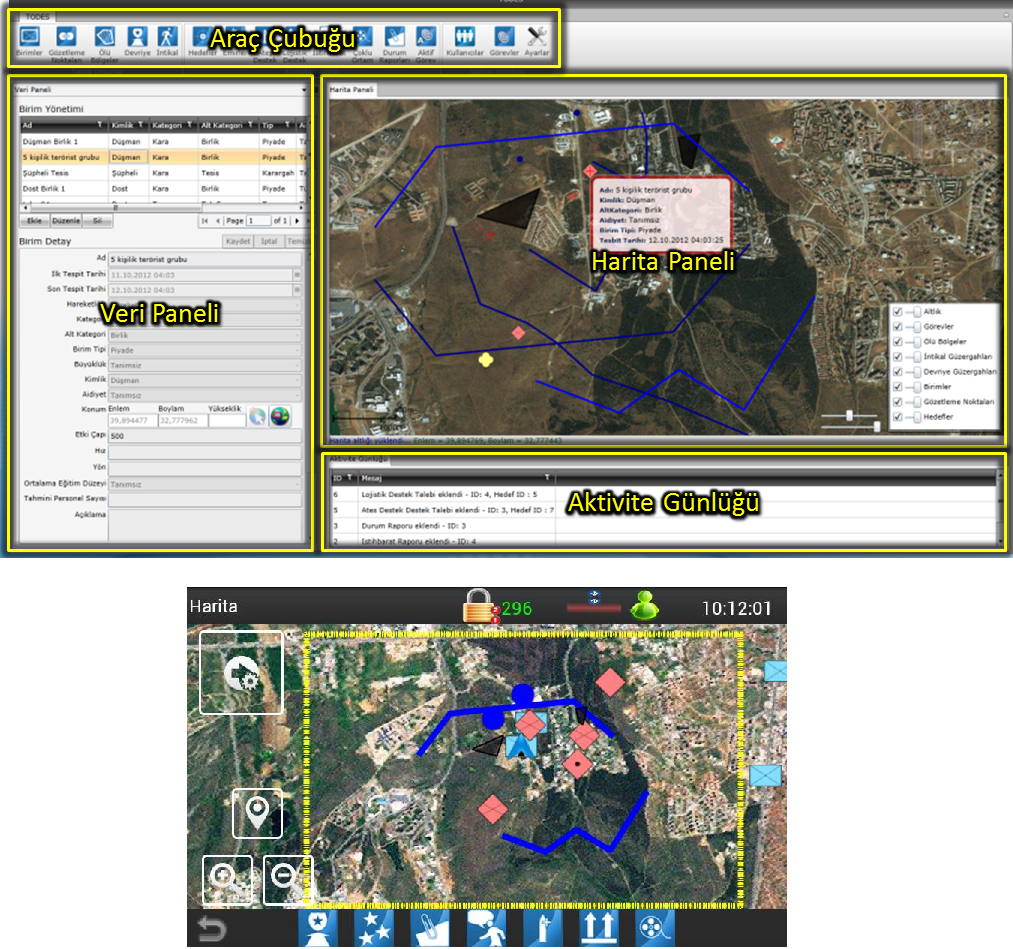The image size is (1013, 949).
Task: Open the Kullanıcılar toolbar icon
Action: coord(465,40)
